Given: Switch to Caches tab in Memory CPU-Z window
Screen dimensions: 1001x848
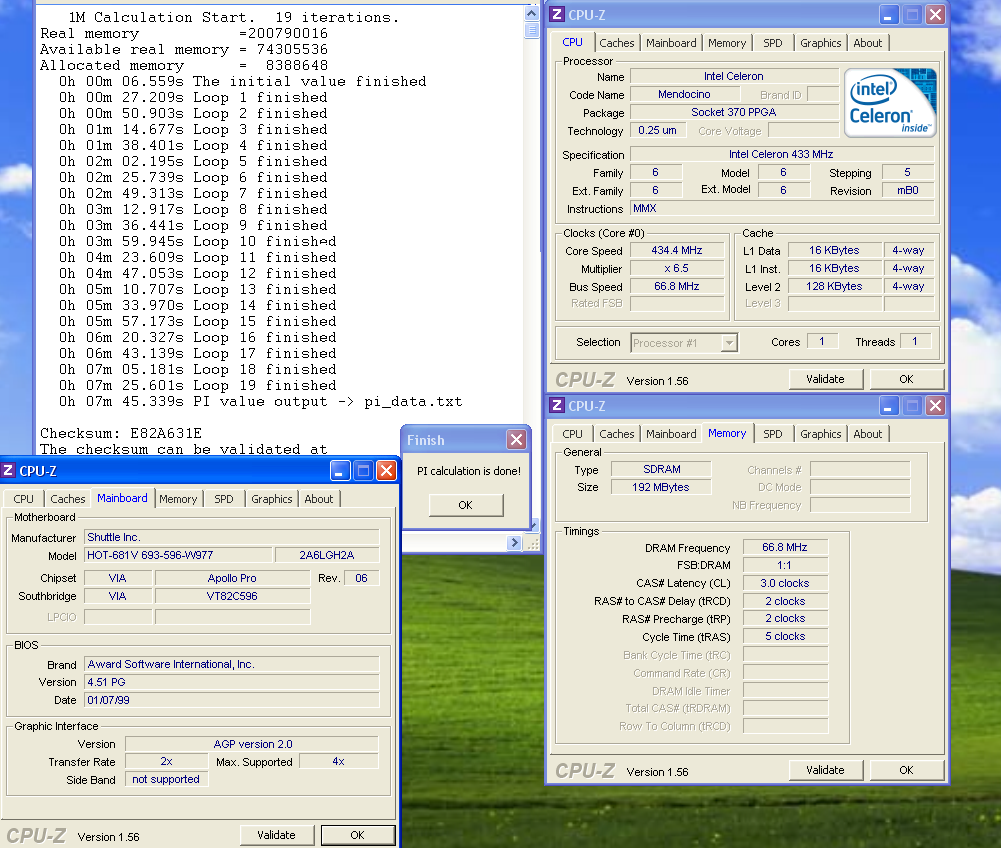Looking at the screenshot, I should pos(616,434).
